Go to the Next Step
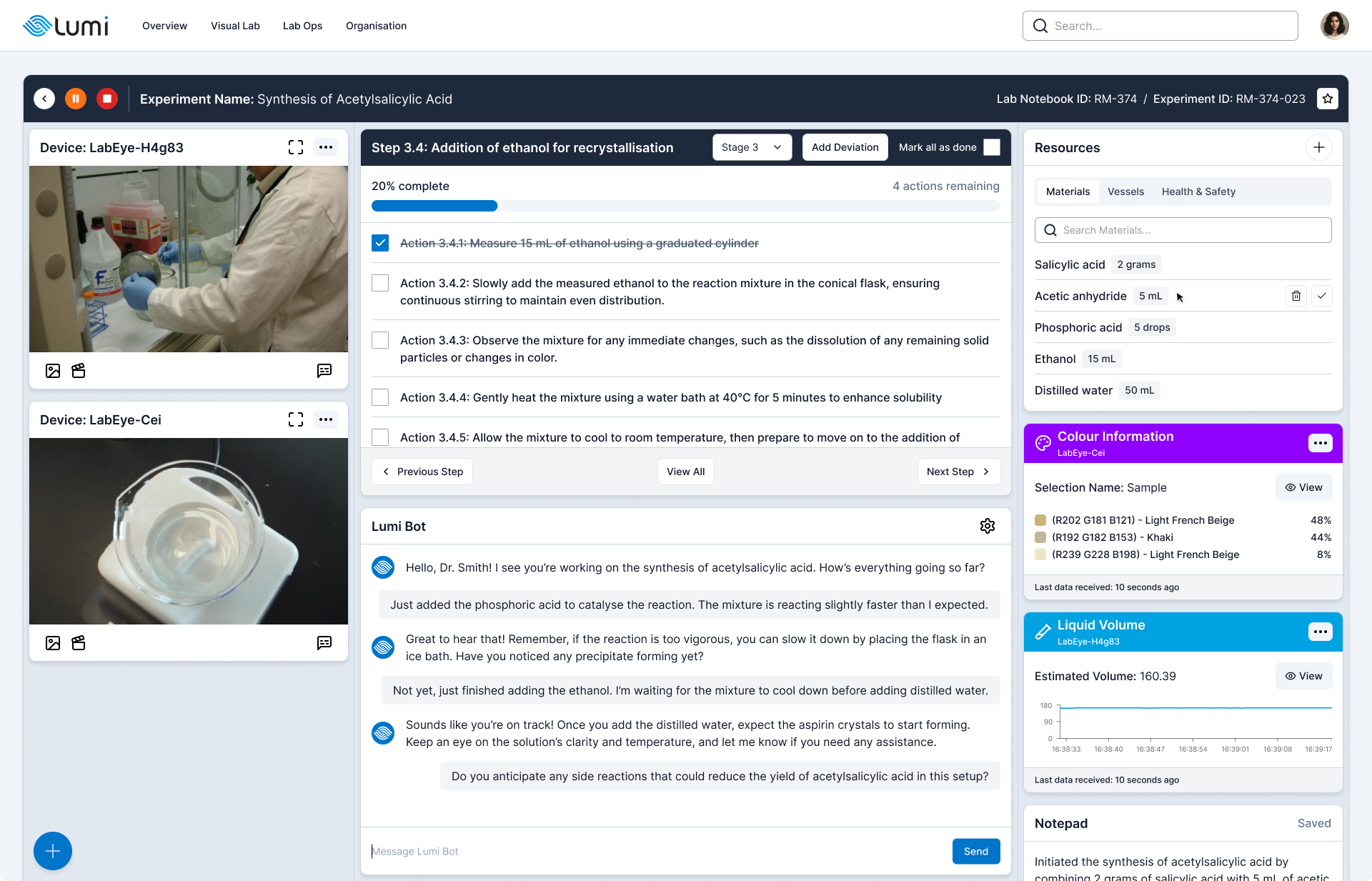 [958, 472]
